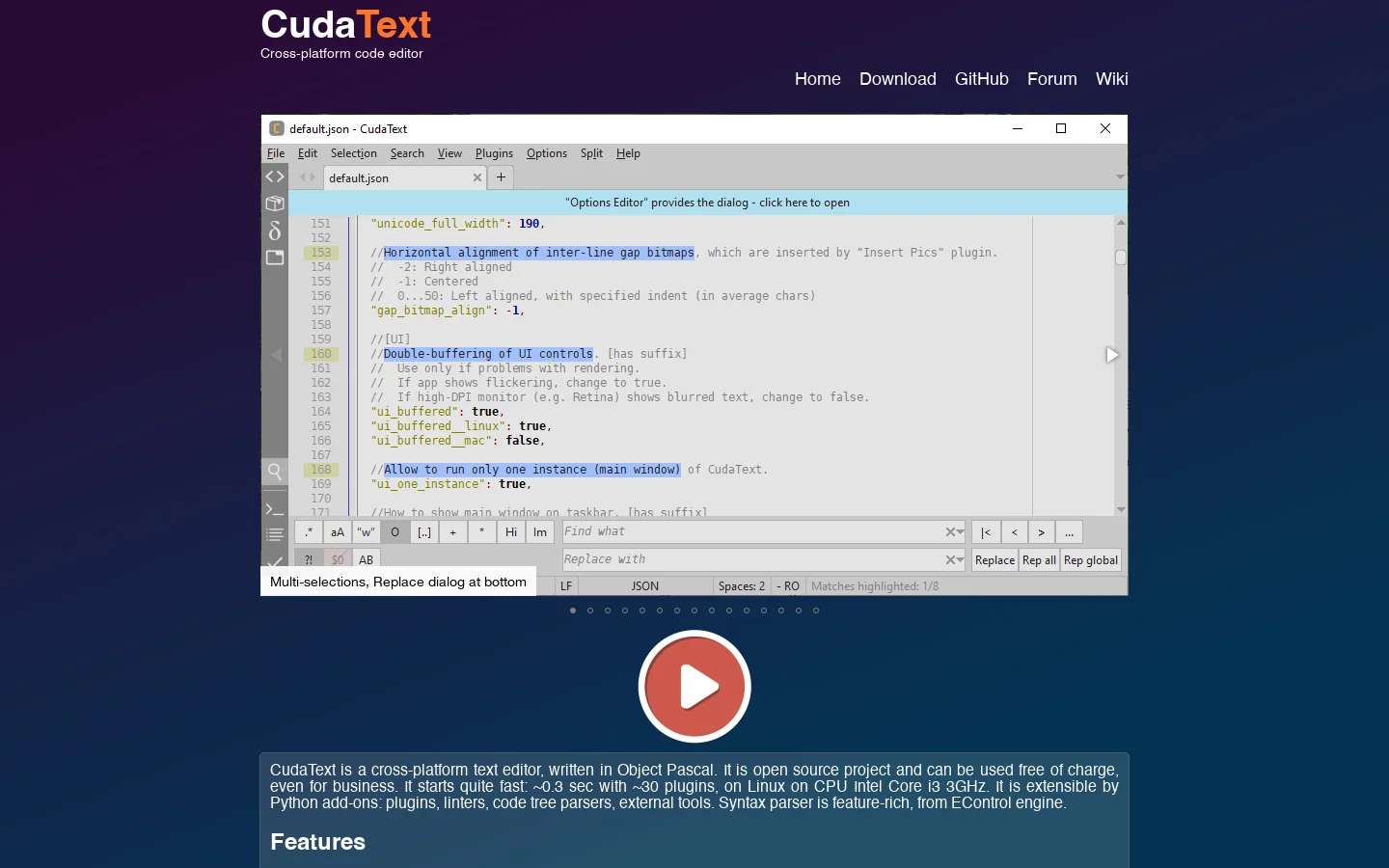The height and width of the screenshot is (868, 1389).
Task: Click the Replace button
Action: [x=994, y=560]
